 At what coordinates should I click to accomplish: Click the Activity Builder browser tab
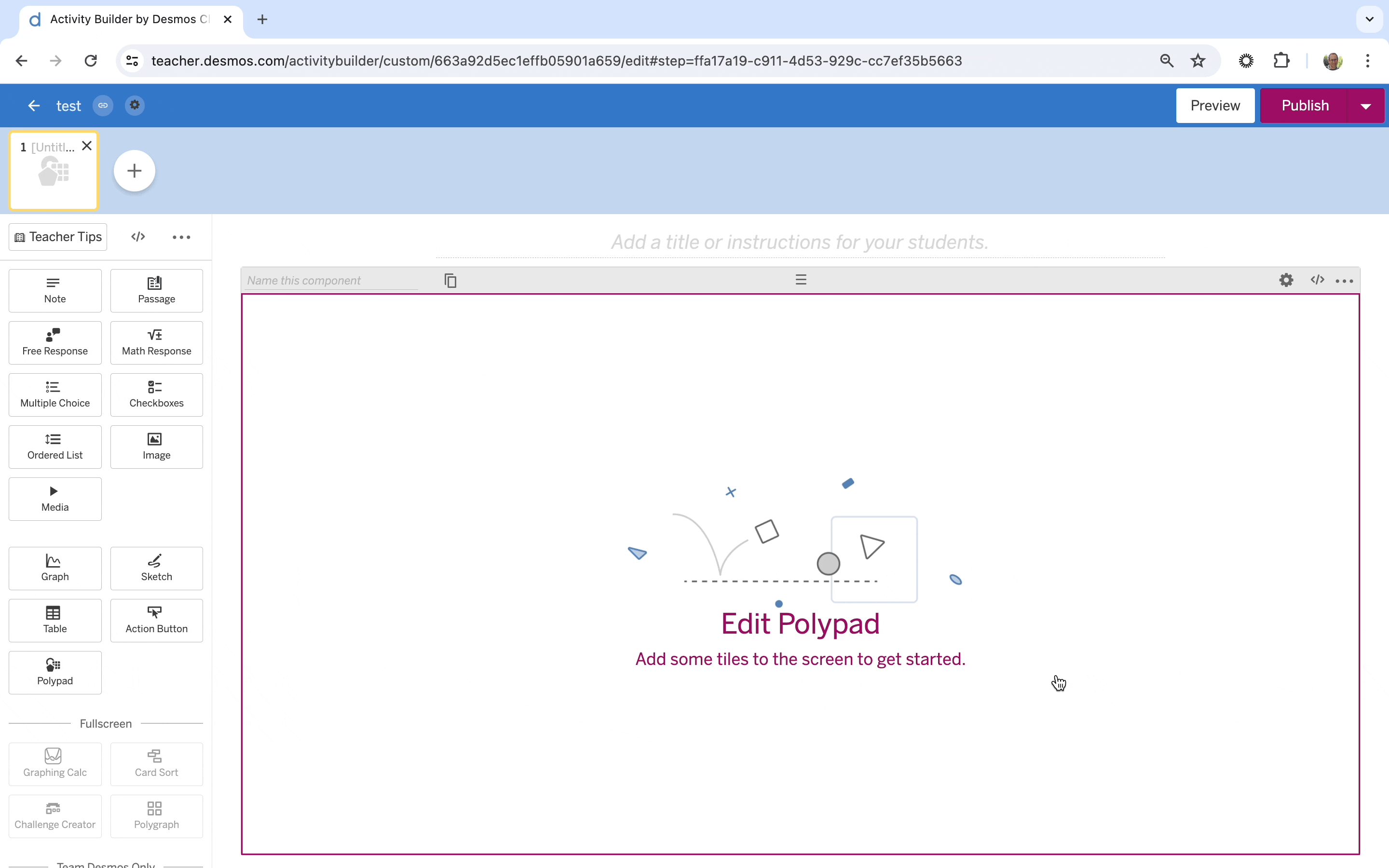(x=131, y=19)
